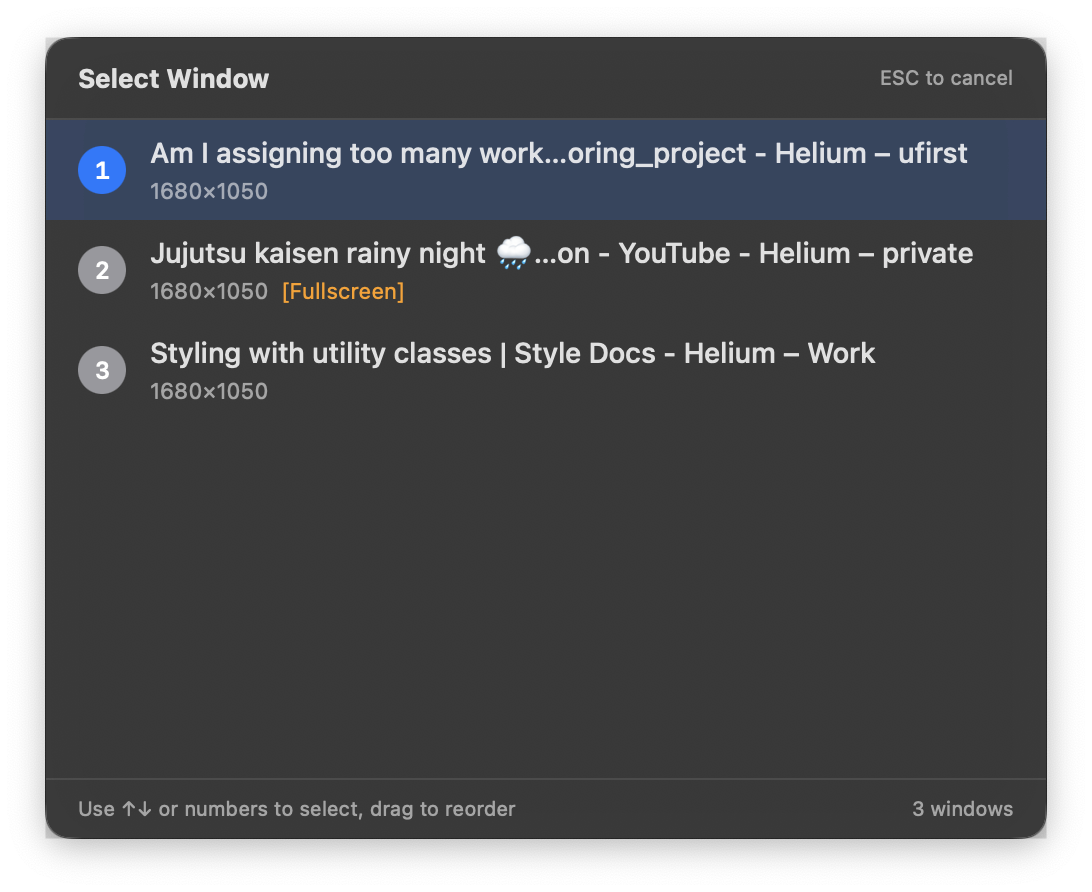The image size is (1092, 892).
Task: Click the blue number 1 badge
Action: (x=101, y=170)
